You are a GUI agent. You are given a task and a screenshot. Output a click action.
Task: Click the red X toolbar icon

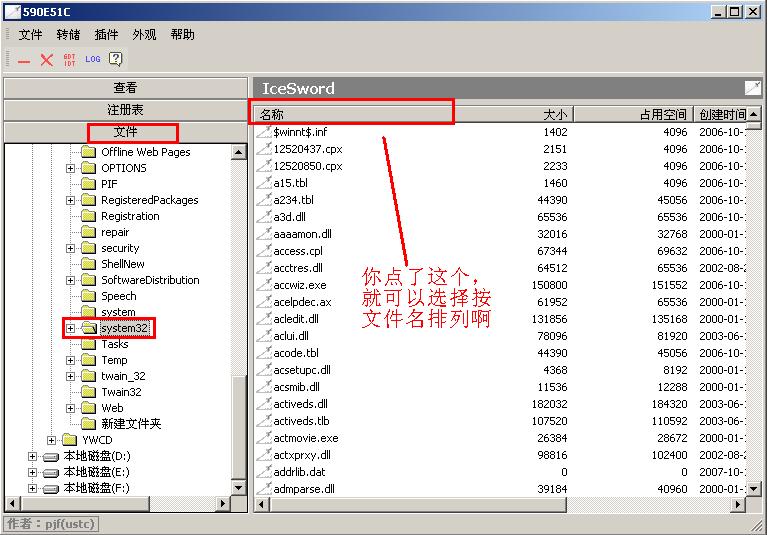coord(46,60)
